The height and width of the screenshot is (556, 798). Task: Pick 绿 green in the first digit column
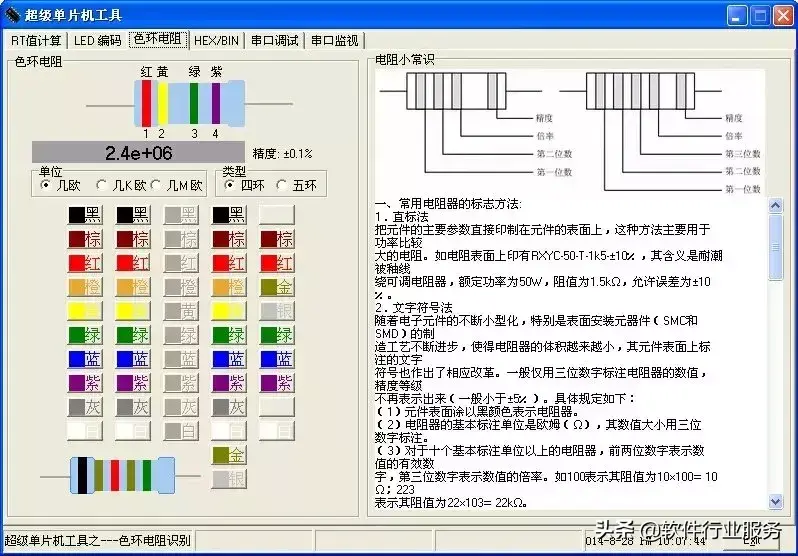(x=85, y=335)
